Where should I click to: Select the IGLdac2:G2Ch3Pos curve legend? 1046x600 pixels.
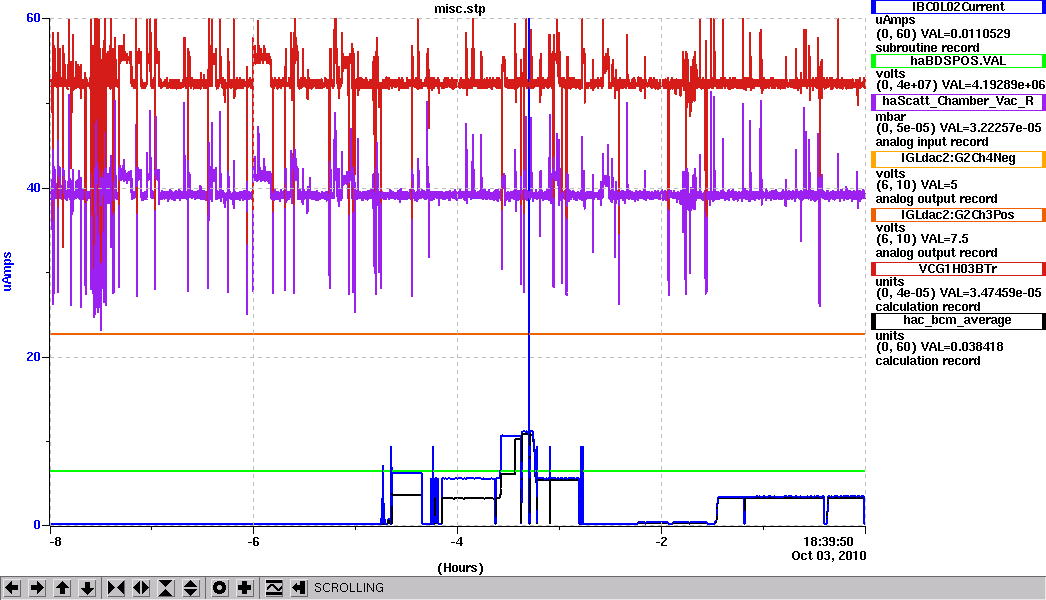(x=958, y=215)
